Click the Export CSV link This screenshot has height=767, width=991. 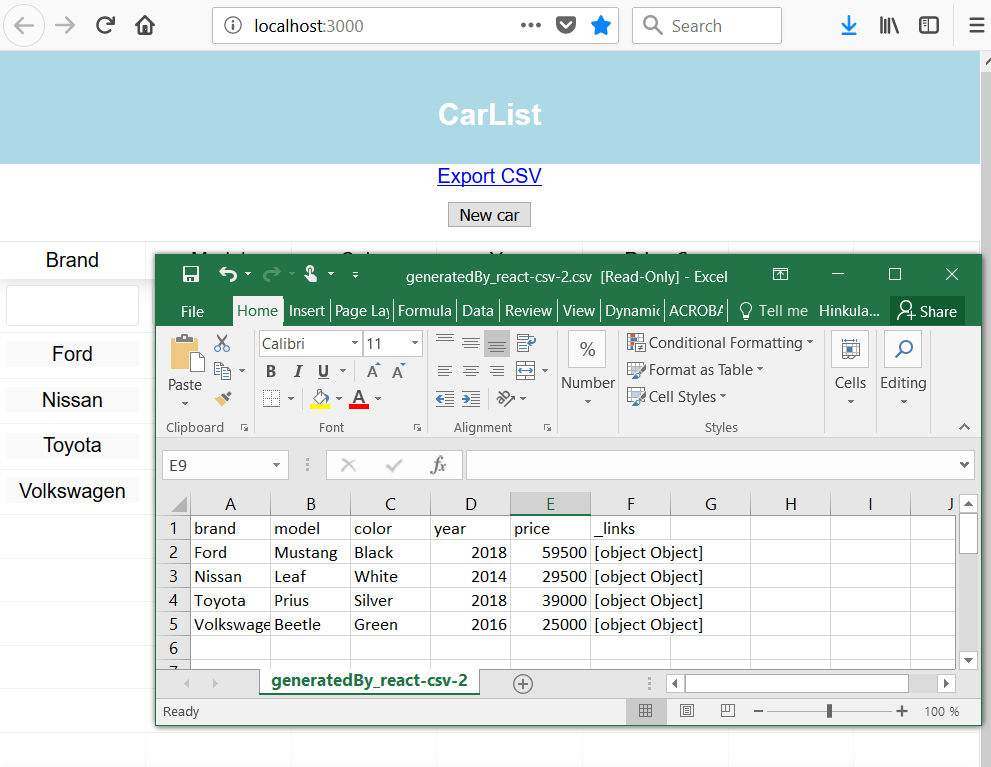[489, 176]
